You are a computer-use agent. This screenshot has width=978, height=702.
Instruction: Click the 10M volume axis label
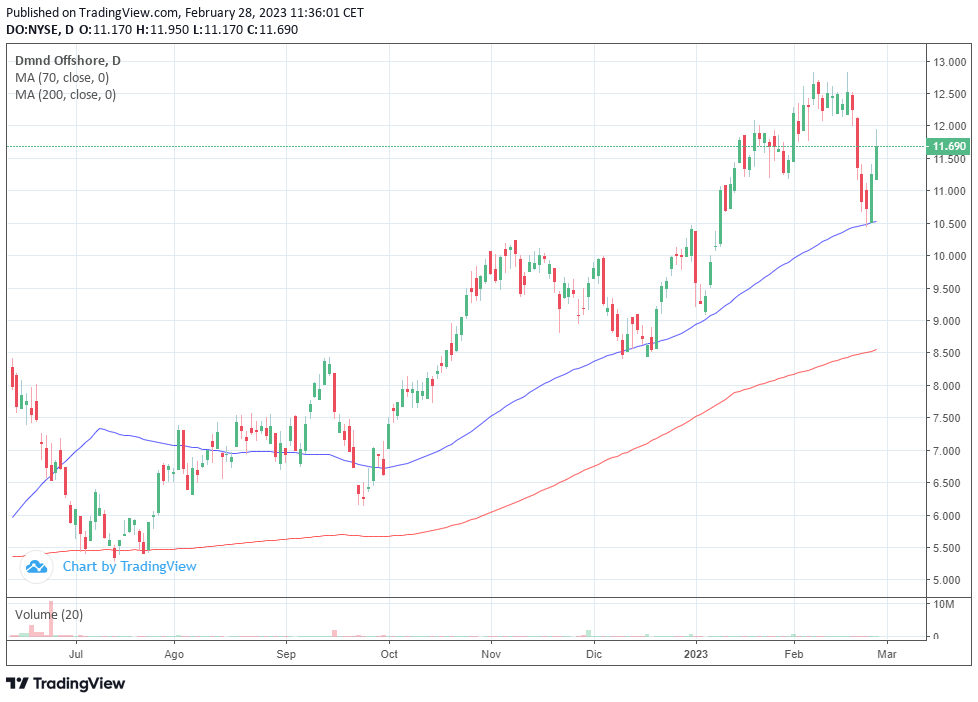[x=944, y=604]
